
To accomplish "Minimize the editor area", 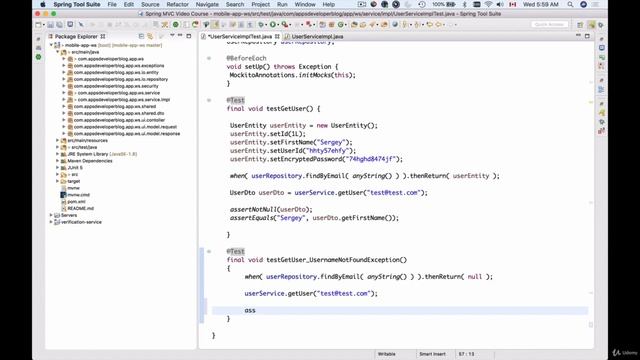I will [x=578, y=36].
